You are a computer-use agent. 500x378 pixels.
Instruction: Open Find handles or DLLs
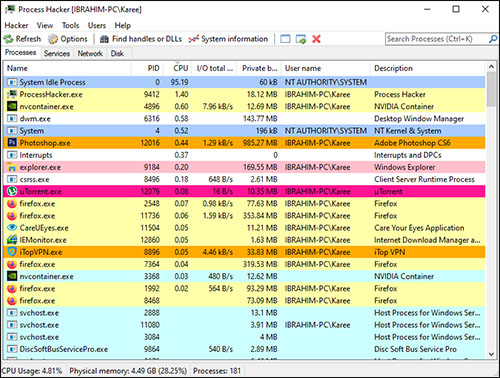tap(141, 39)
